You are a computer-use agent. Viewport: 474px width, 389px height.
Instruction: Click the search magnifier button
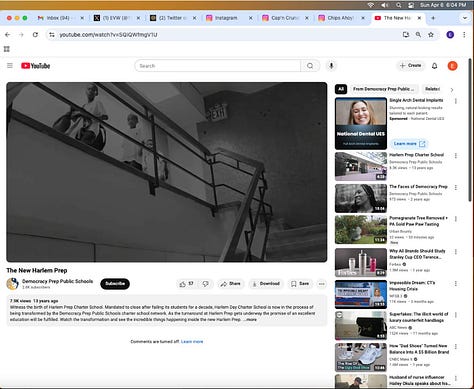(x=310, y=66)
